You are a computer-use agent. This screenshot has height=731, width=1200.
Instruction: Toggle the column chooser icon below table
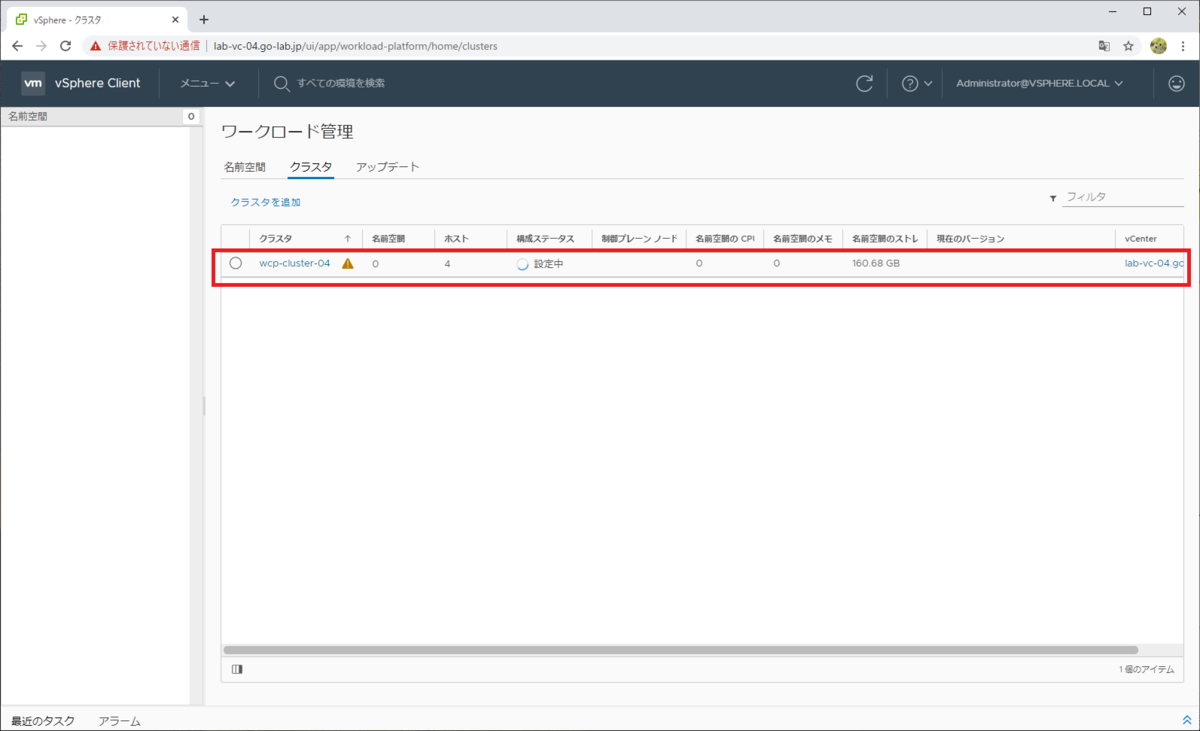(237, 670)
